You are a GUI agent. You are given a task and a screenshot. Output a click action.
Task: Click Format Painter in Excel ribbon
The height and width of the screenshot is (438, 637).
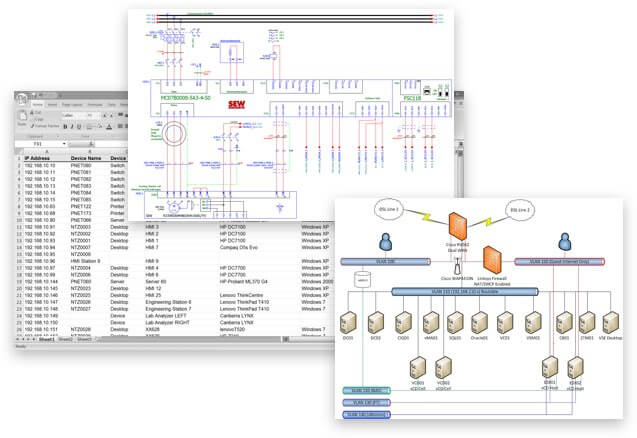click(x=45, y=126)
